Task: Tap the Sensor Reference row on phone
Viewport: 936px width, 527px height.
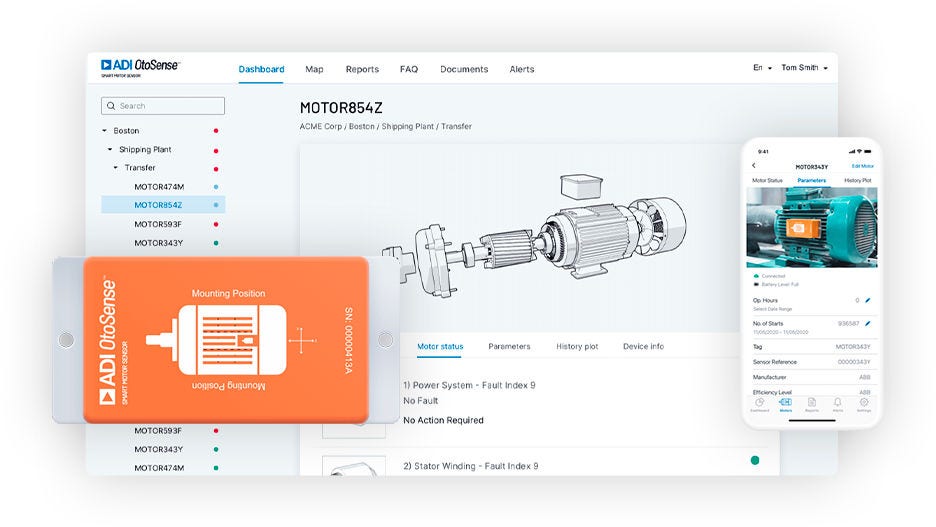Action: [x=812, y=362]
